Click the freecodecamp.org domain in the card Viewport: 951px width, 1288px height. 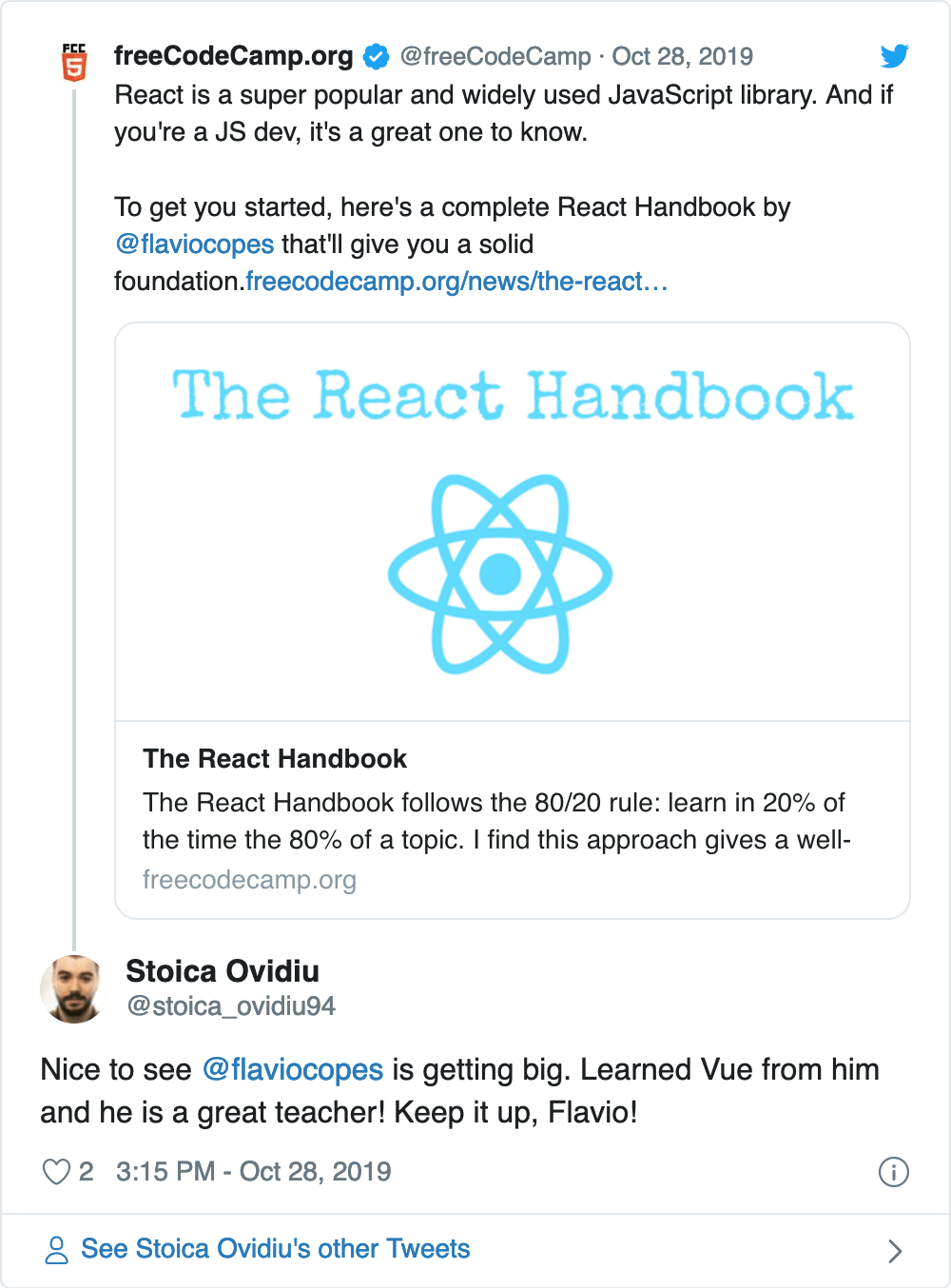249,880
